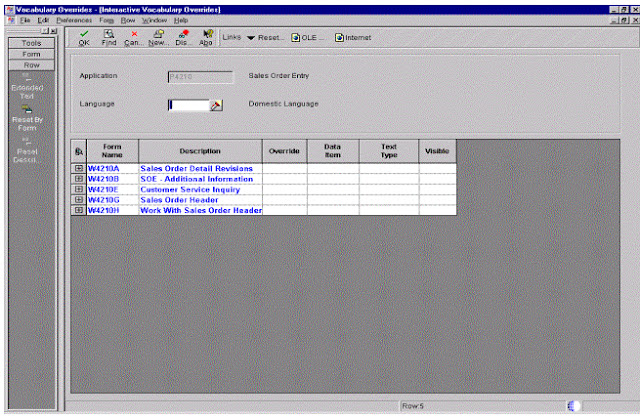Click the New toolbar icon
This screenshot has height=420, width=640.
[x=158, y=38]
